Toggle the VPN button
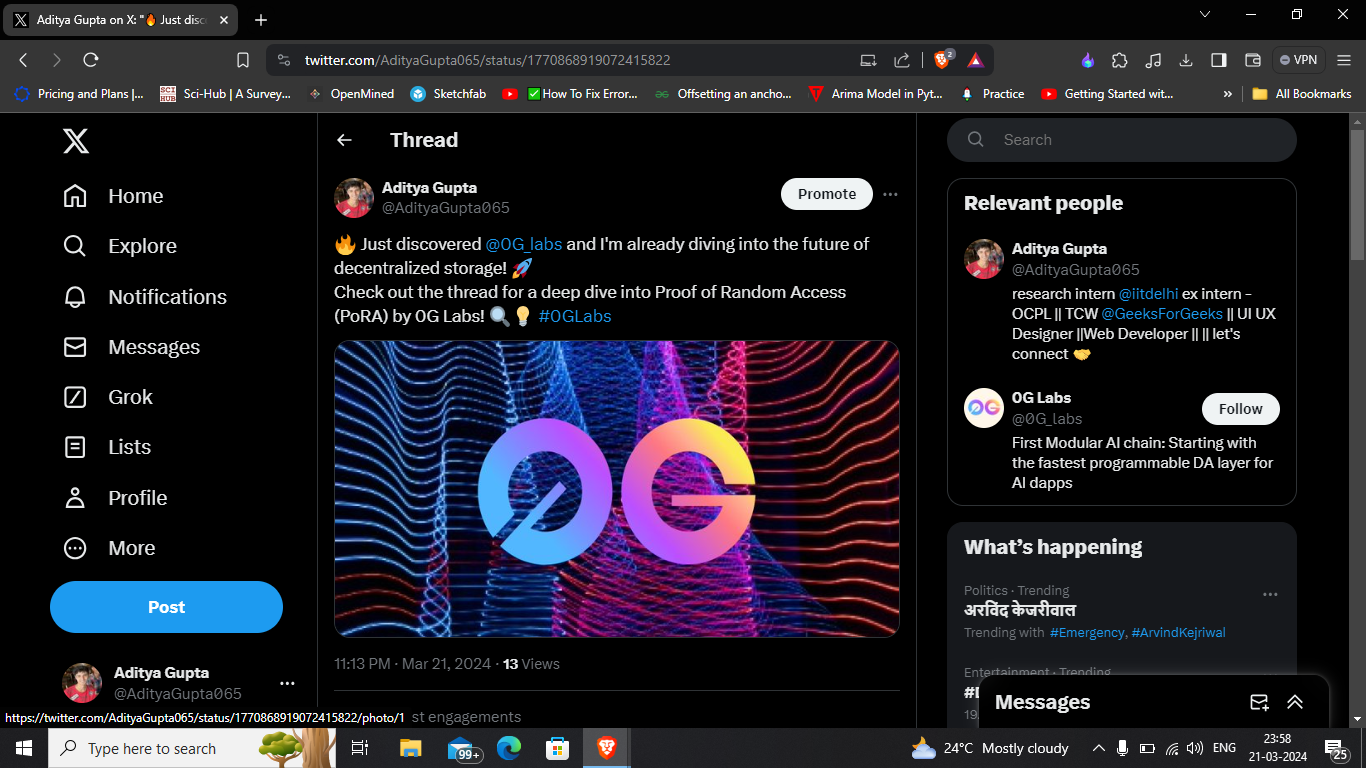 coord(1298,60)
